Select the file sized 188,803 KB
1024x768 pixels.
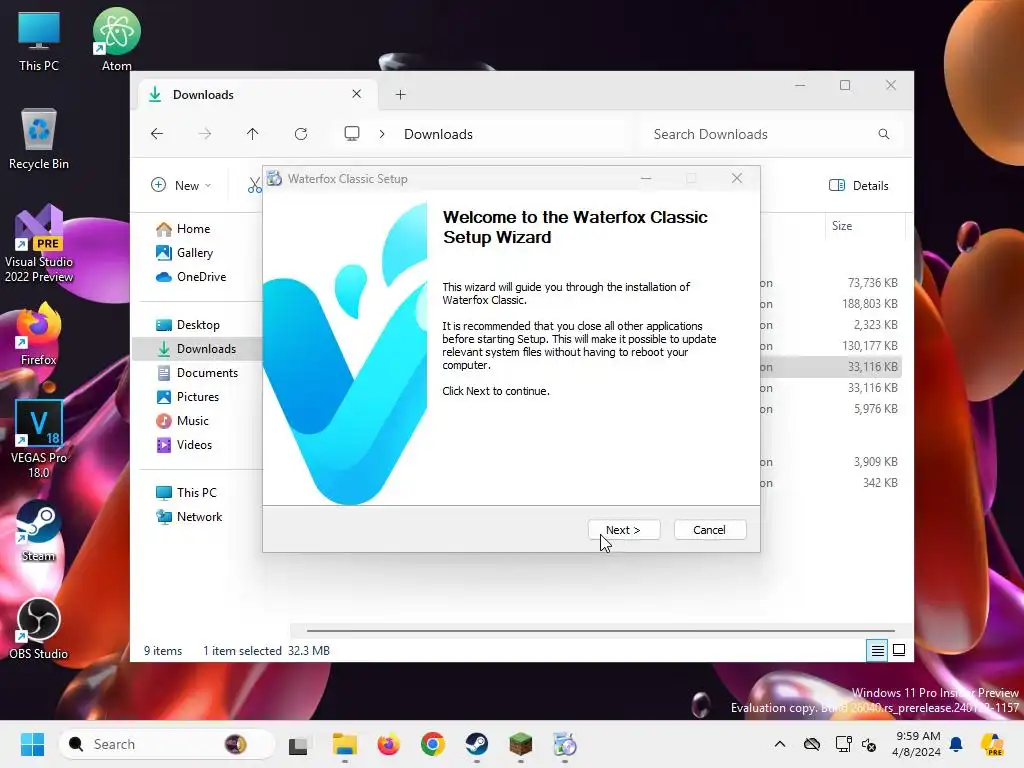click(869, 304)
